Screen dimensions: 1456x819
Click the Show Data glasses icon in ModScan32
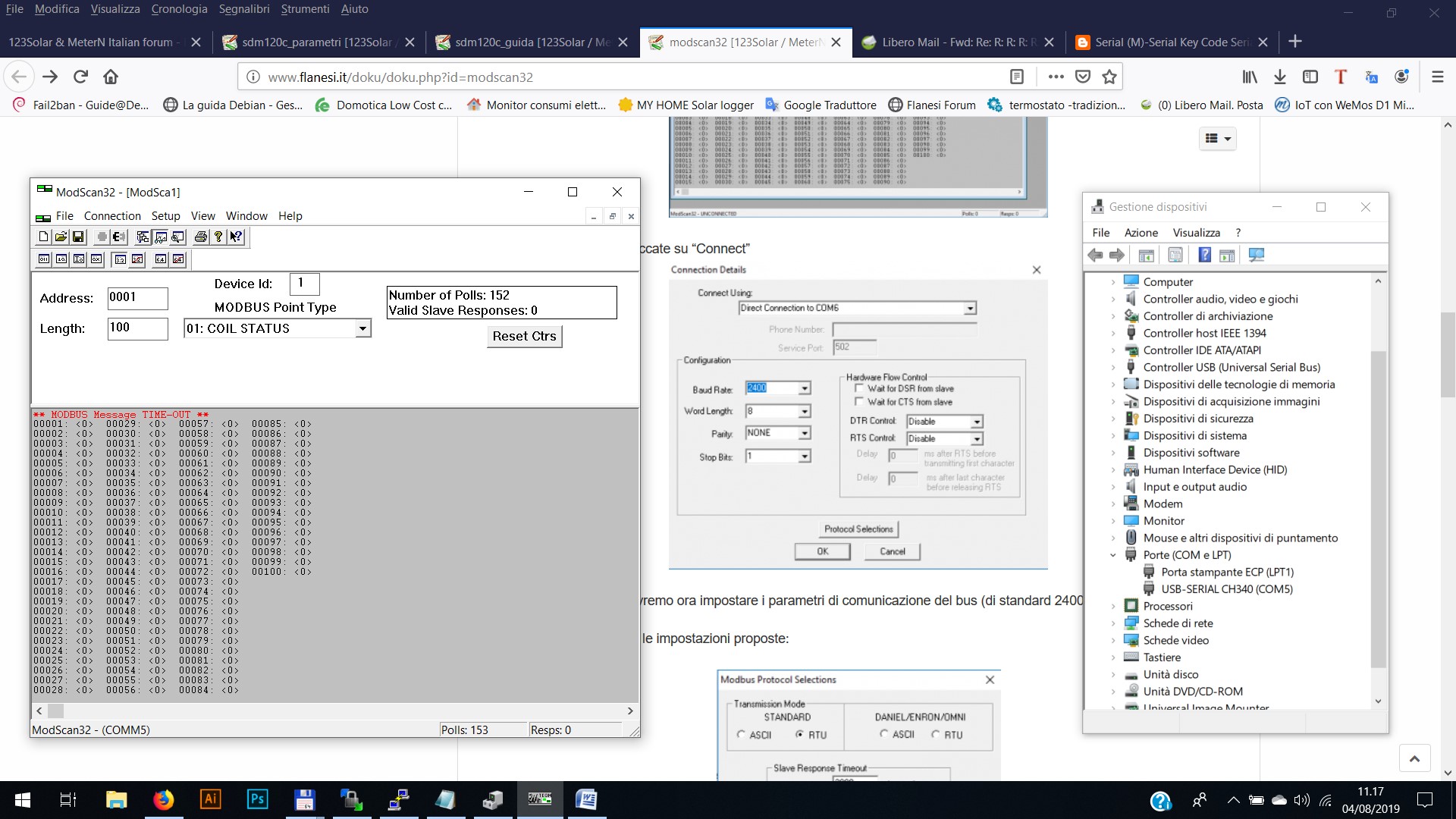(161, 237)
